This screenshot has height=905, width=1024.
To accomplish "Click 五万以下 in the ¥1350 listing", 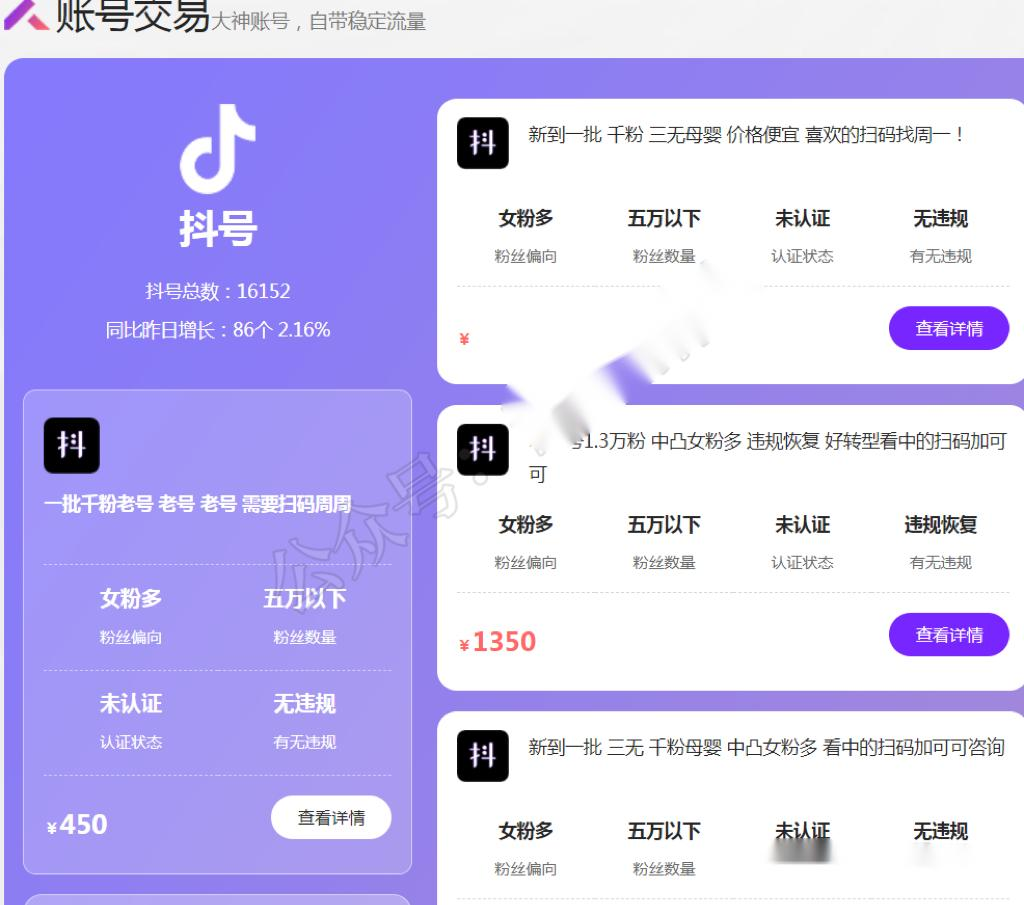I will tap(664, 524).
